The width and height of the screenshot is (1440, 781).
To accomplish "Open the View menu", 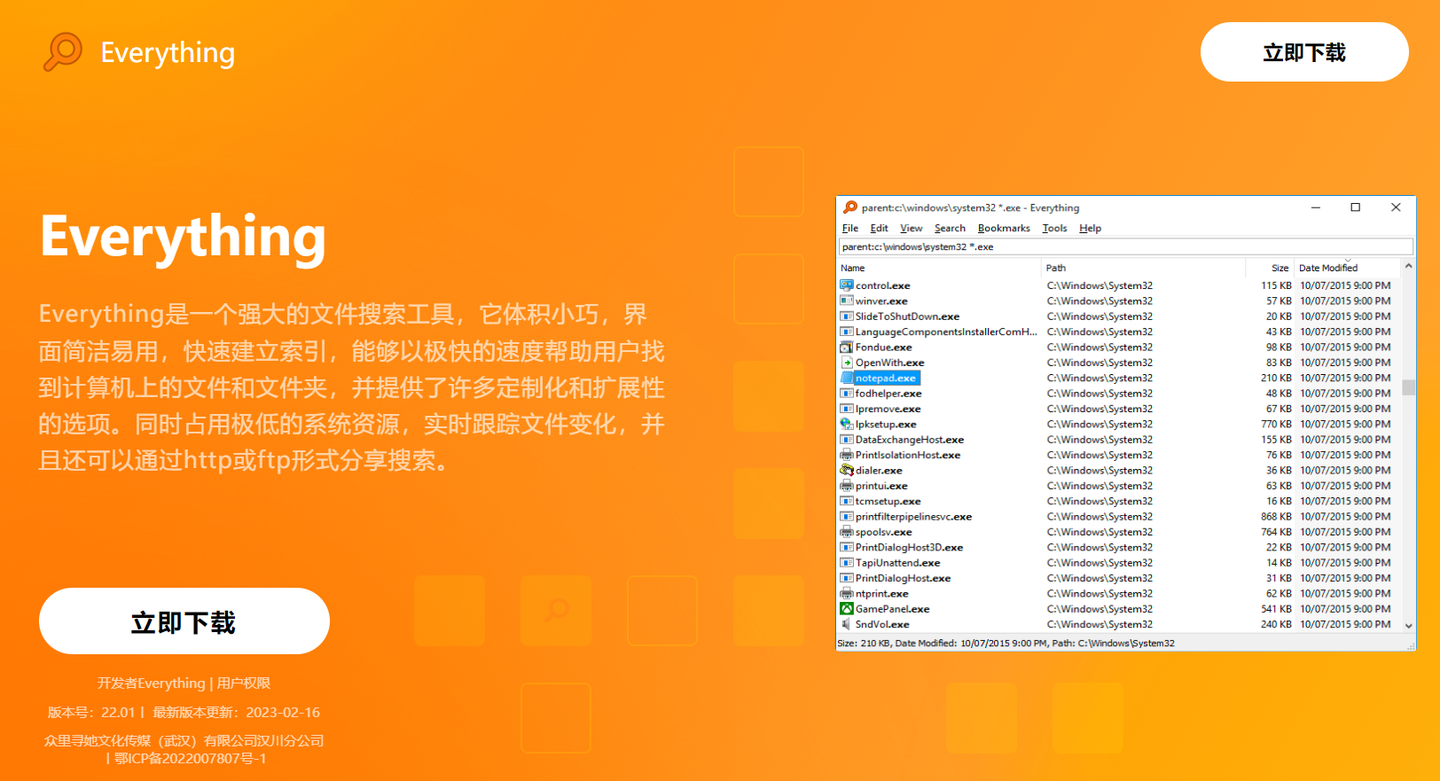I will 911,228.
